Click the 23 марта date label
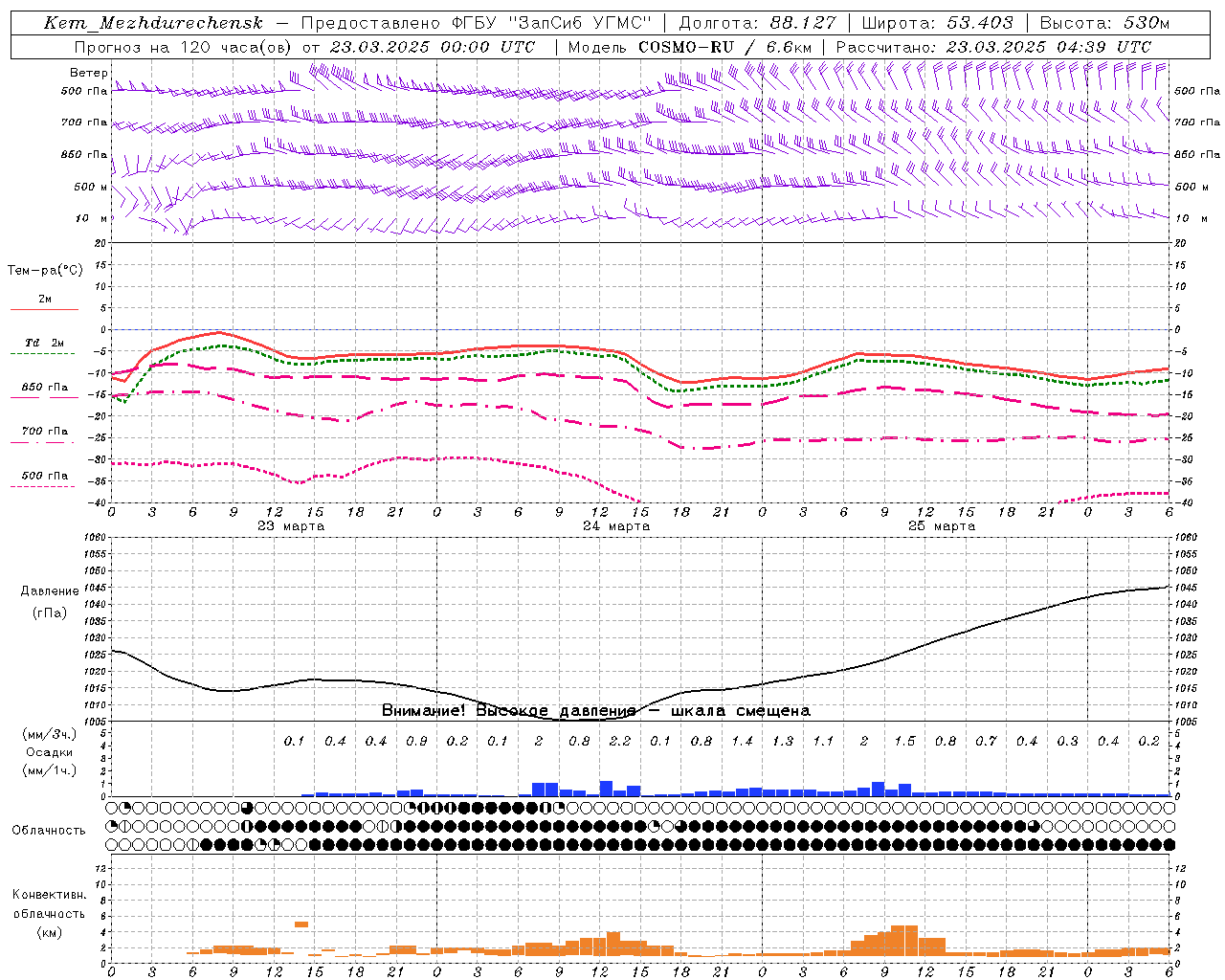The height and width of the screenshot is (980, 1225). 291,526
